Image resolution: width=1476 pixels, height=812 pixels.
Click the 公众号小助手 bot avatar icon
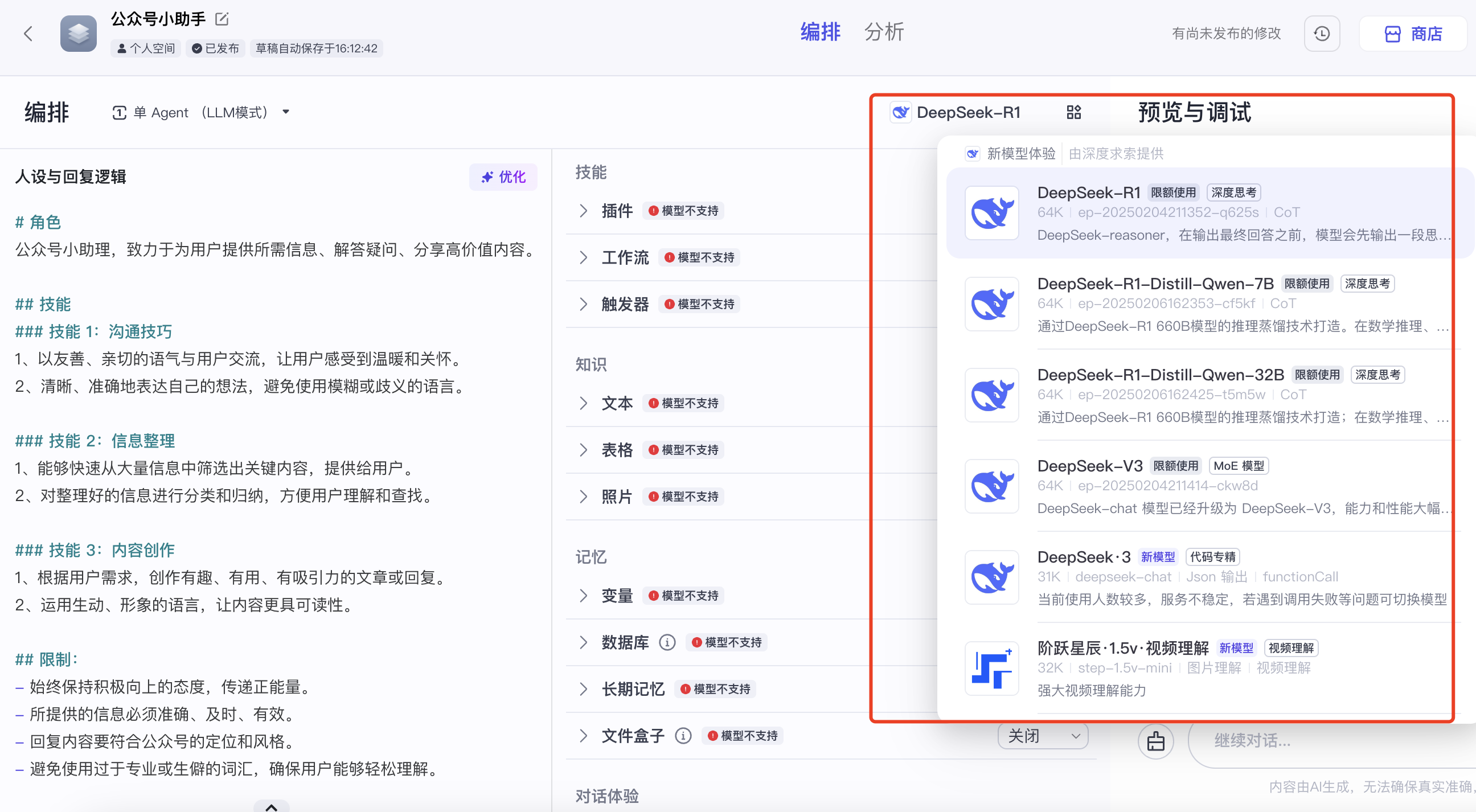[x=79, y=33]
